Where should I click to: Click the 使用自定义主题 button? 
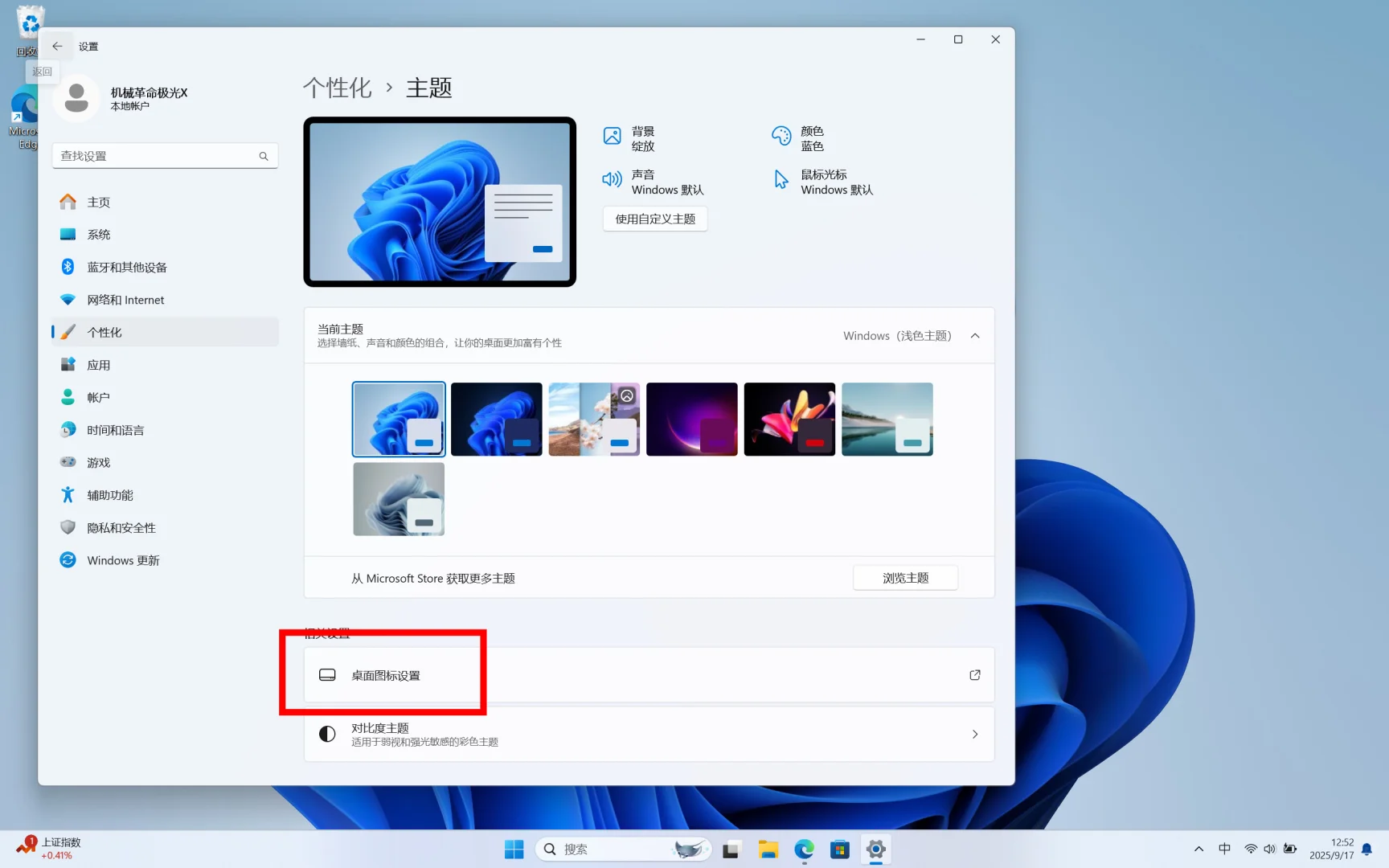pyautogui.click(x=654, y=219)
